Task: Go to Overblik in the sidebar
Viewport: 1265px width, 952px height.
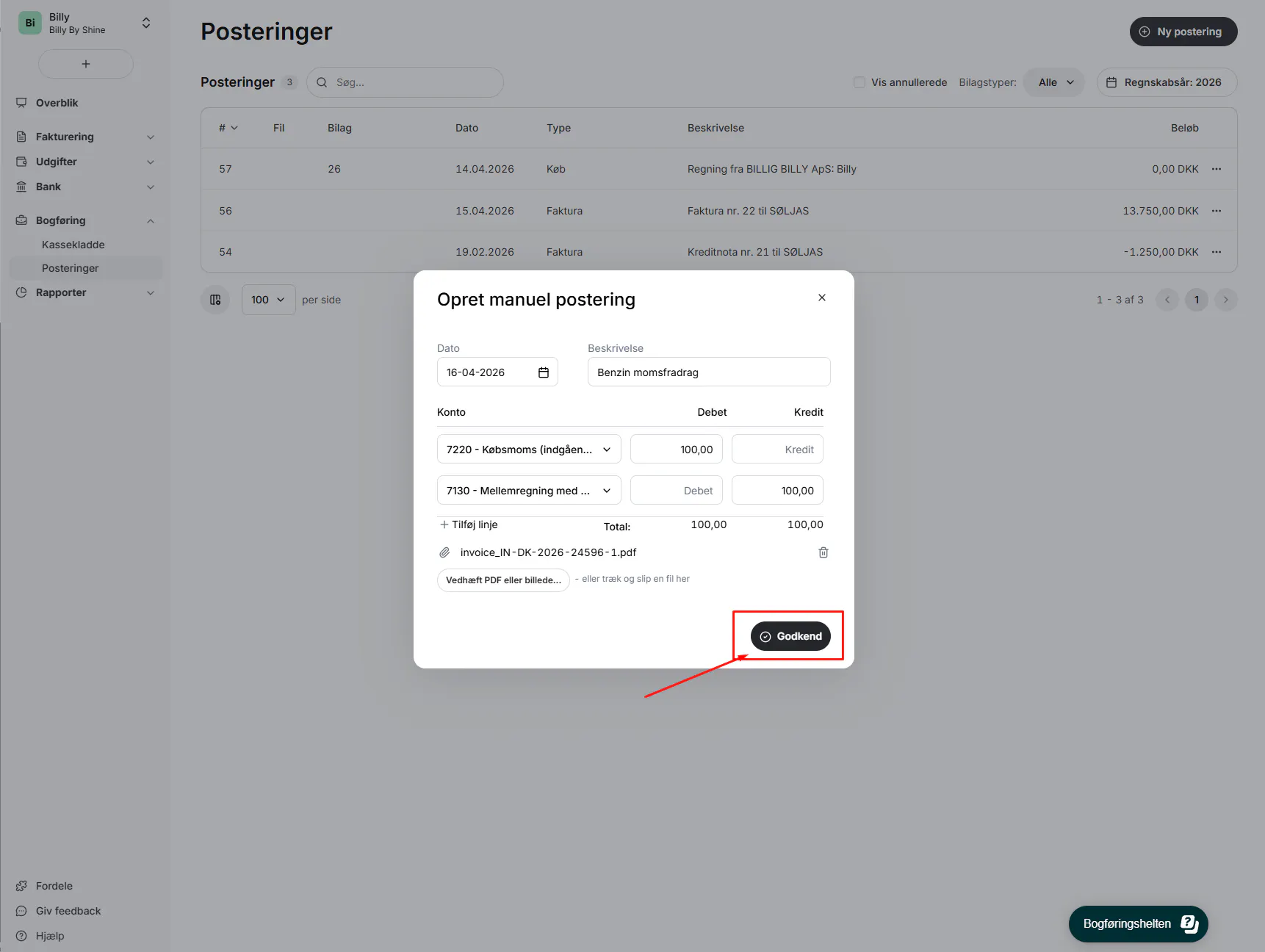Action: [57, 103]
